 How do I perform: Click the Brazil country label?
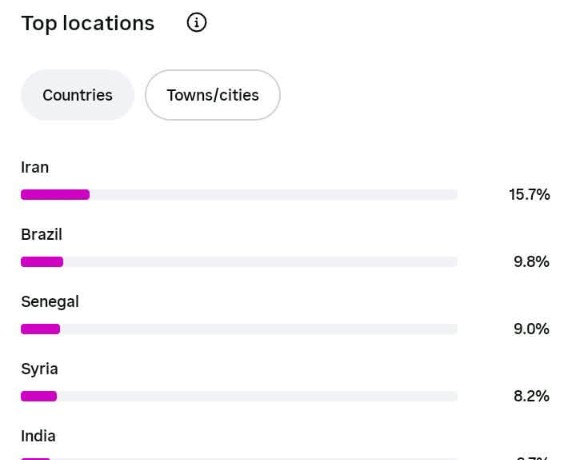[42, 235]
